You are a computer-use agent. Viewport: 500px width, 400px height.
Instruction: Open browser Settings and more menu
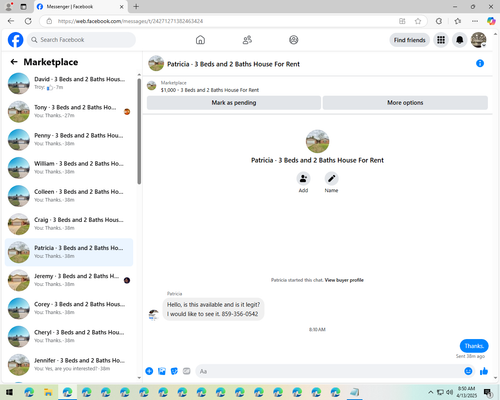coord(475,21)
